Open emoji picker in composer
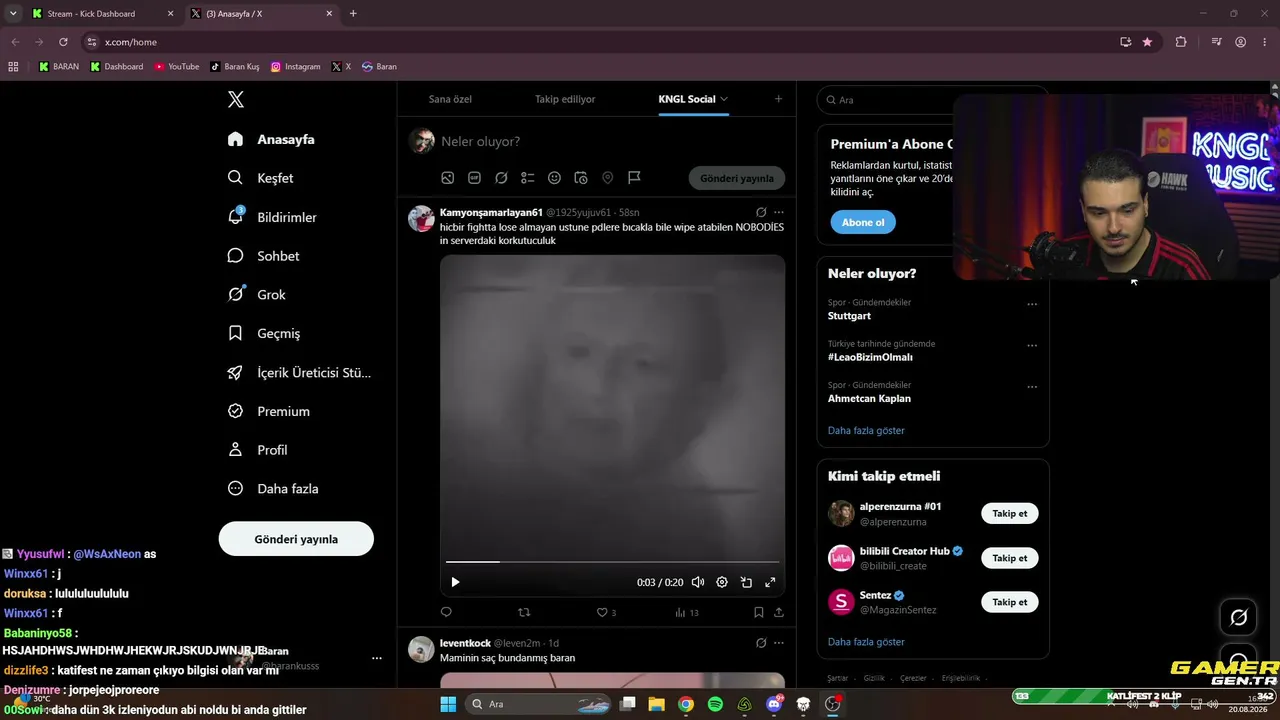1280x720 pixels. tap(554, 178)
